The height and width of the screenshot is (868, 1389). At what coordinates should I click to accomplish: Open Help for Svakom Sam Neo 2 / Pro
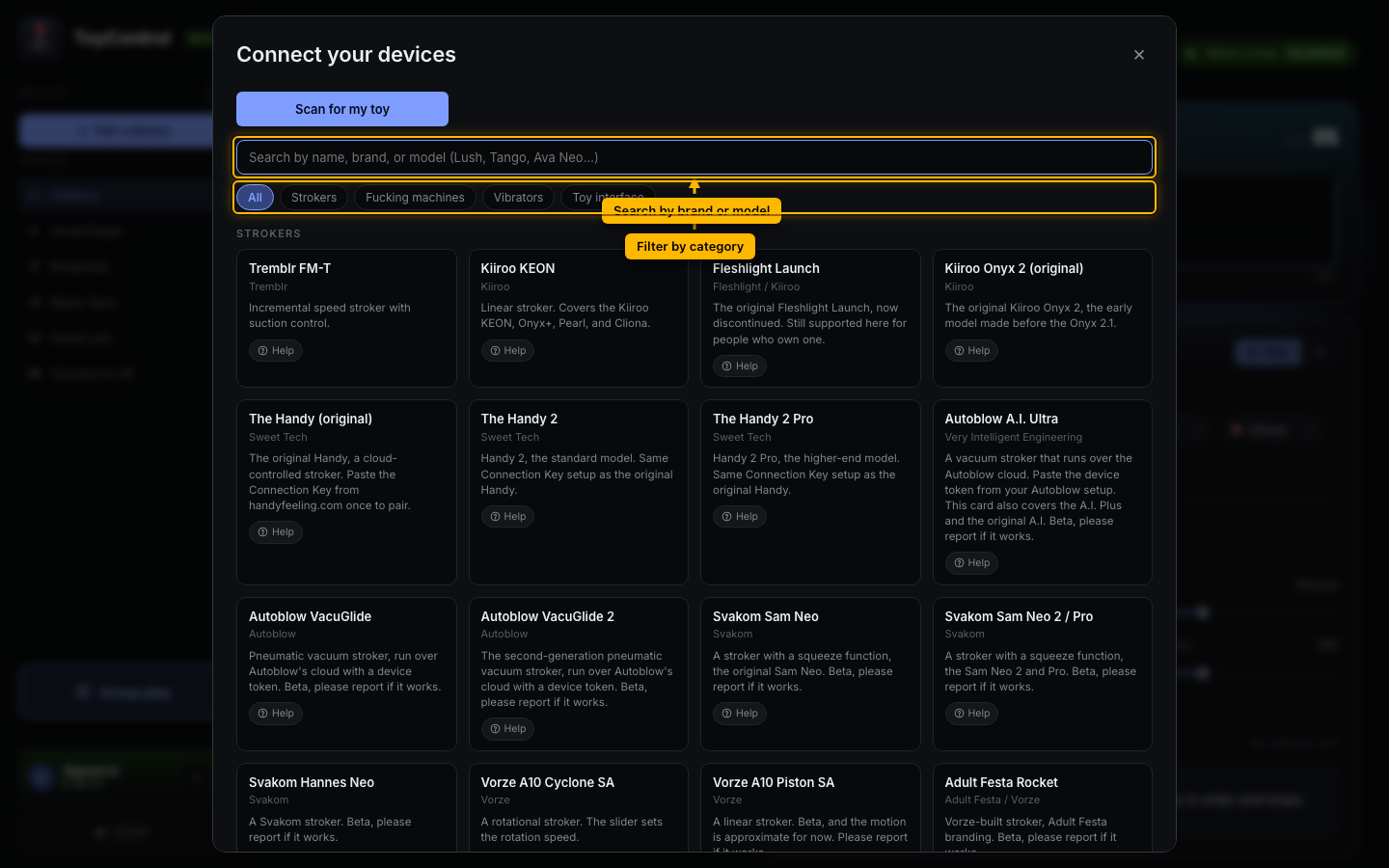click(971, 714)
